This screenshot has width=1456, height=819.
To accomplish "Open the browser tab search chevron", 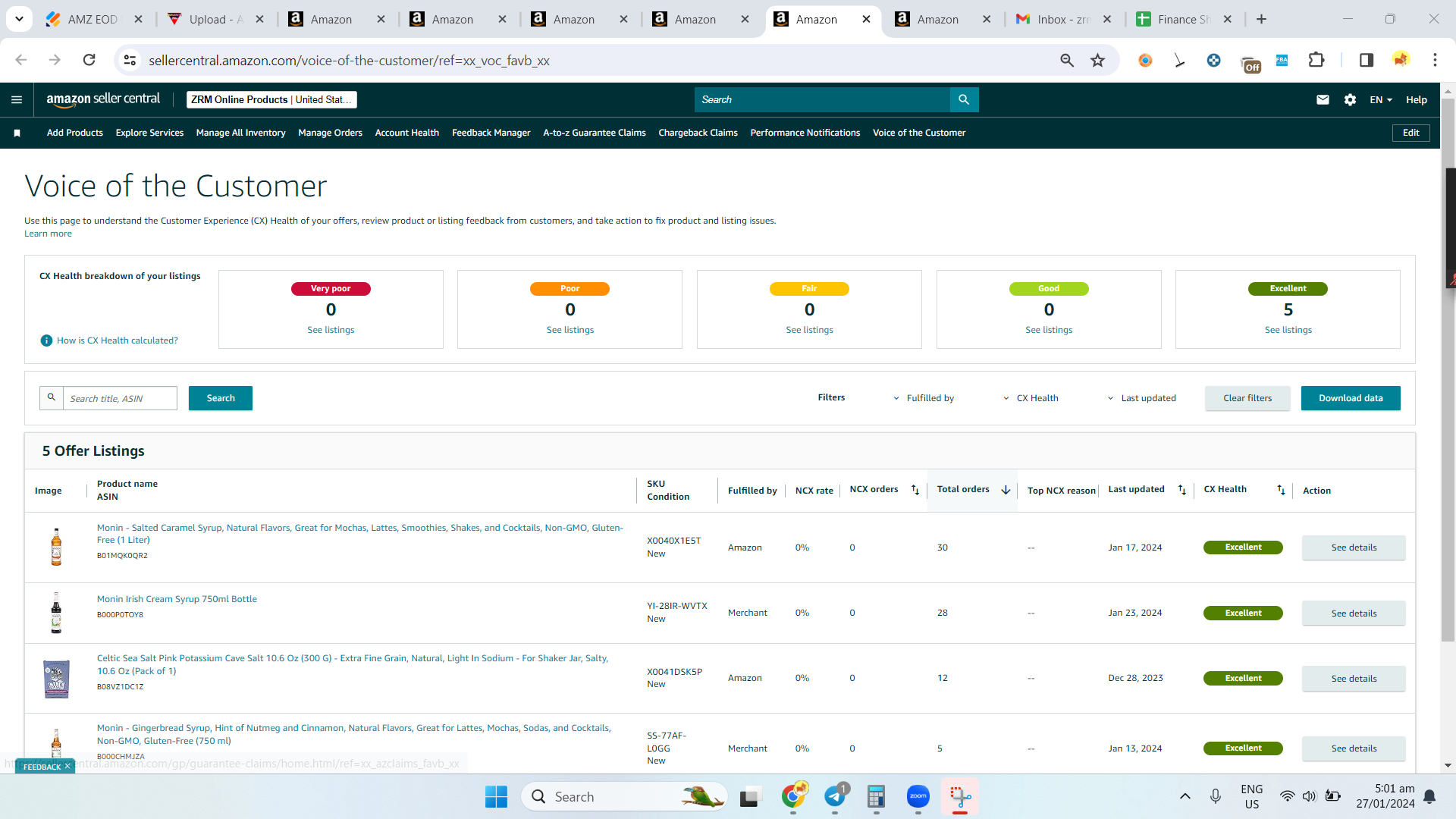I will pyautogui.click(x=19, y=19).
